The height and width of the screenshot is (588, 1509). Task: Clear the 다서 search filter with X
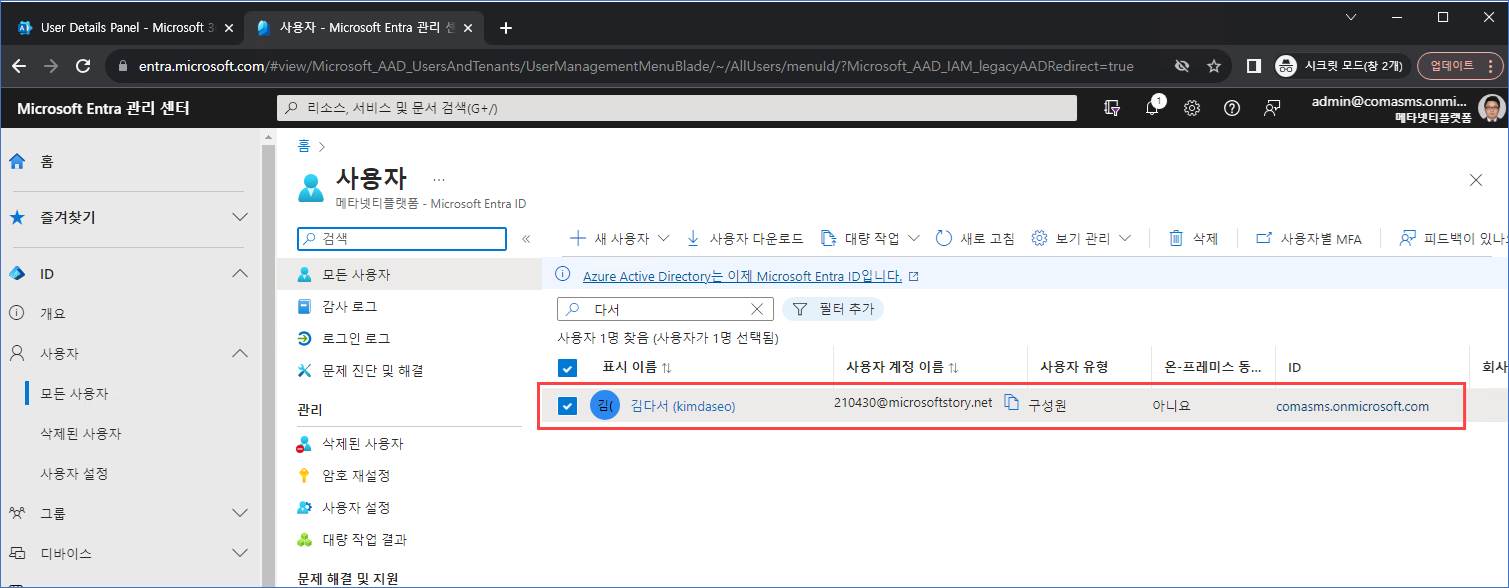click(757, 309)
